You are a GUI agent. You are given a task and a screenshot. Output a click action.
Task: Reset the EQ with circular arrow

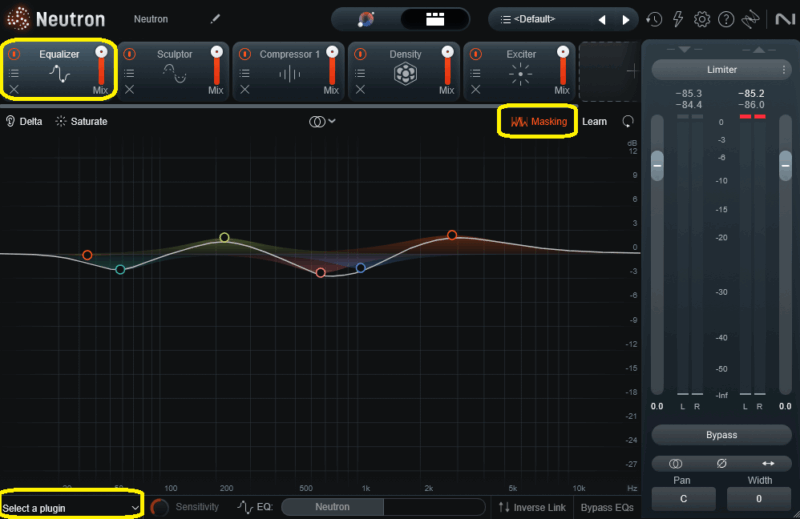pyautogui.click(x=628, y=121)
